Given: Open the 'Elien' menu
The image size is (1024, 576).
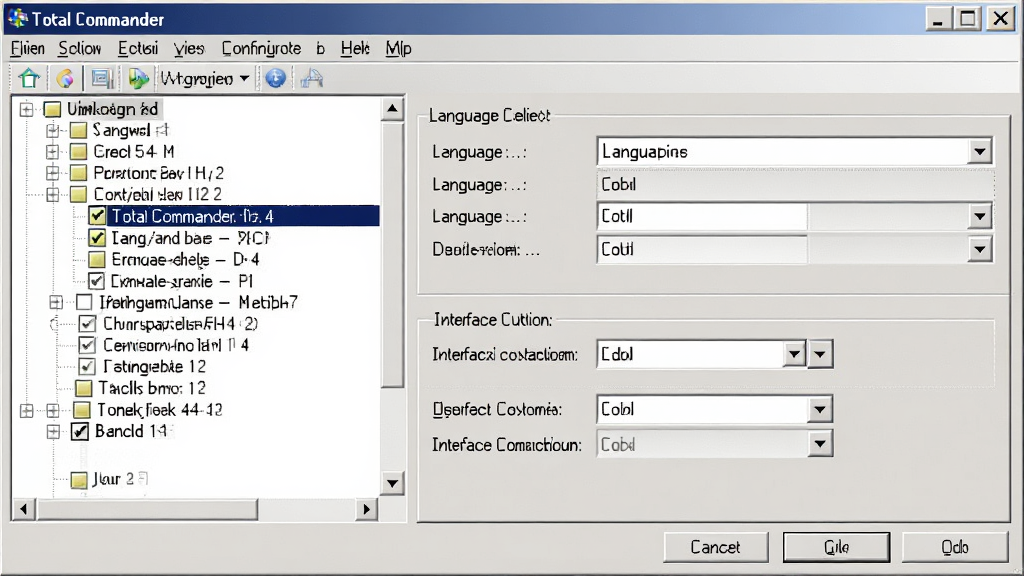Looking at the screenshot, I should (x=27, y=48).
